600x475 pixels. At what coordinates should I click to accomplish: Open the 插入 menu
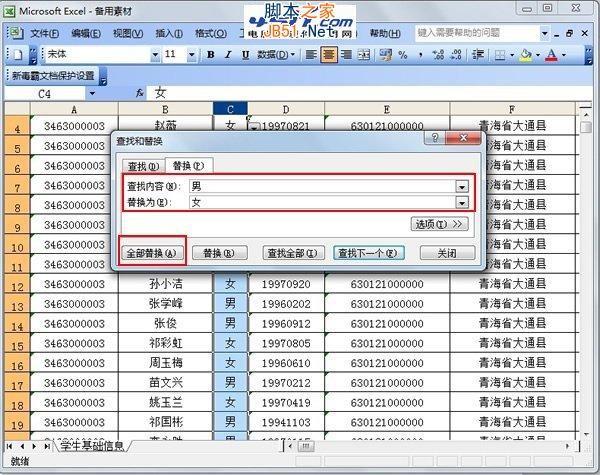pos(168,32)
